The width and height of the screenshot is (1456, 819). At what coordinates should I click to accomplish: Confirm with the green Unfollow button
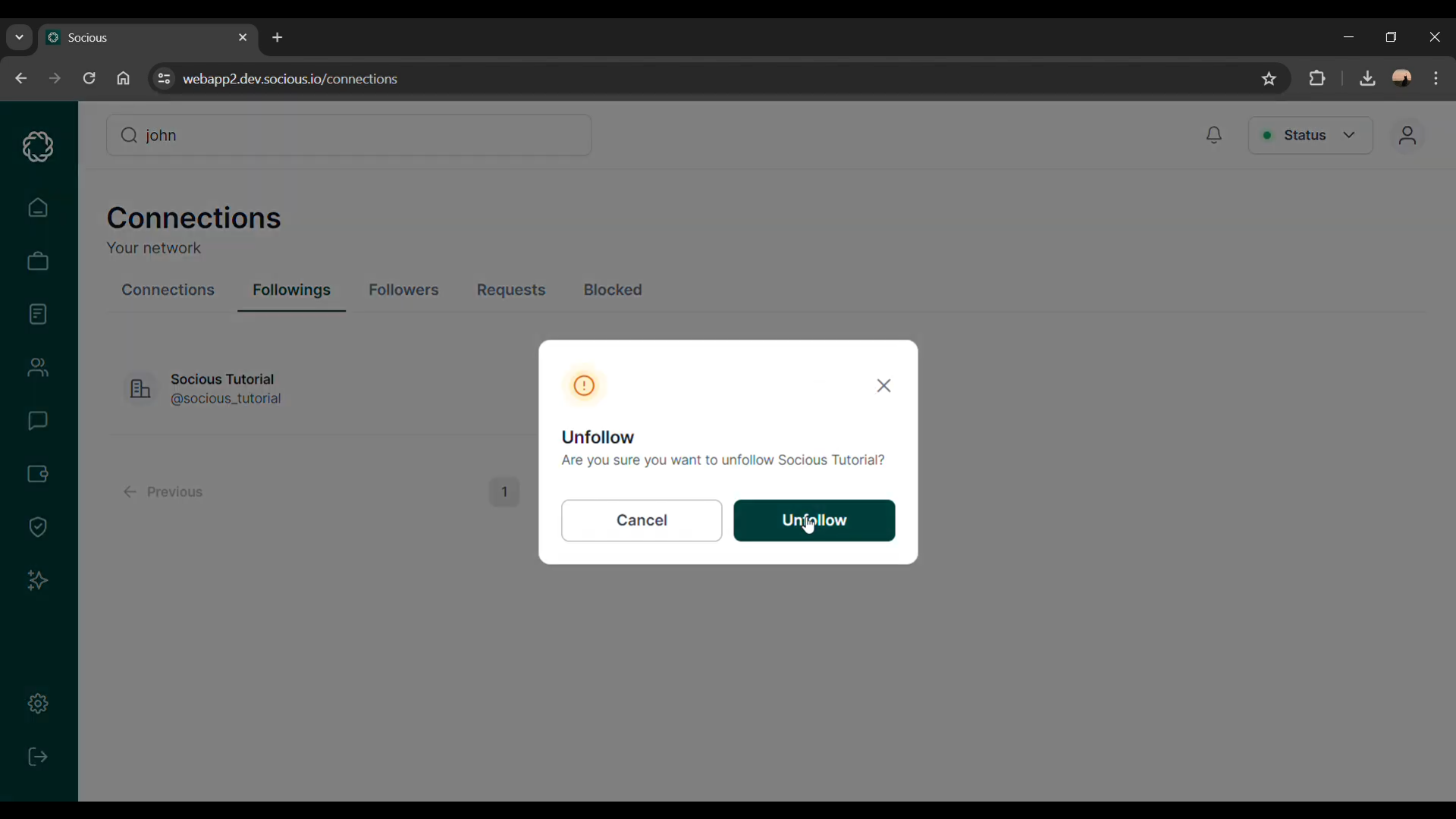(814, 521)
